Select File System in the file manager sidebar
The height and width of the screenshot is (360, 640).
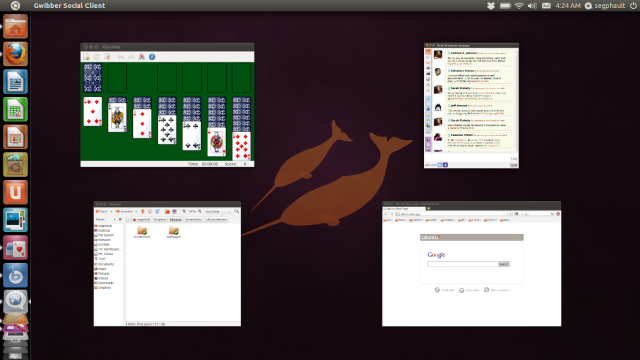pos(104,235)
